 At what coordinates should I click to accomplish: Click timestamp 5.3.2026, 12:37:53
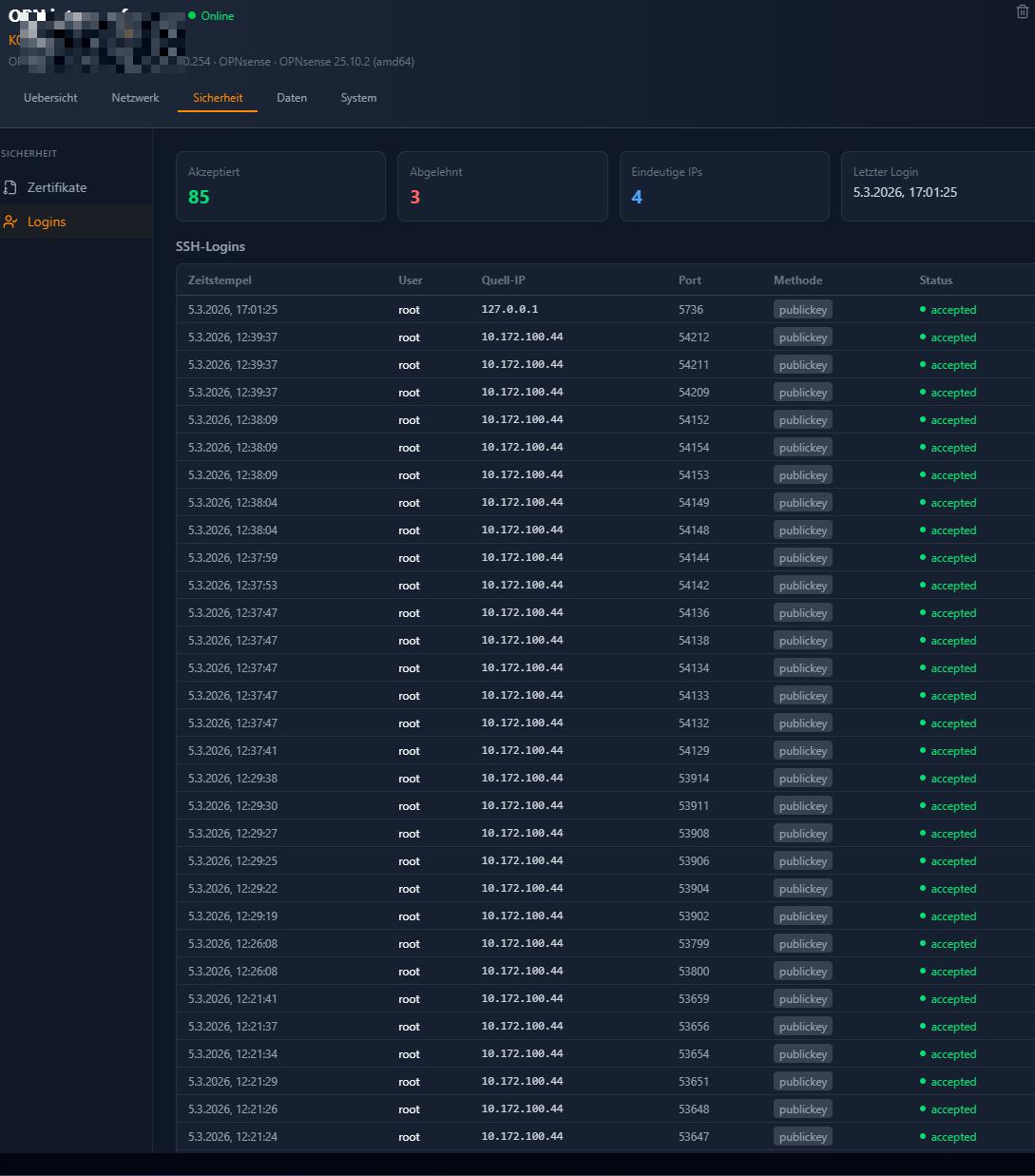click(x=233, y=586)
